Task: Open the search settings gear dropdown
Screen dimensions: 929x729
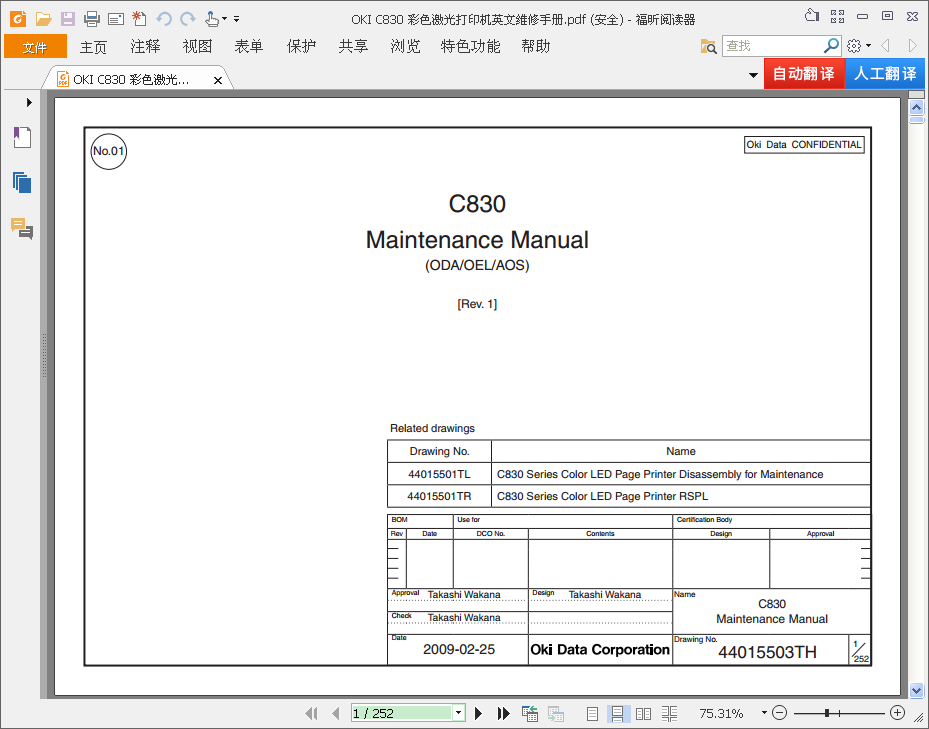Action: point(858,46)
